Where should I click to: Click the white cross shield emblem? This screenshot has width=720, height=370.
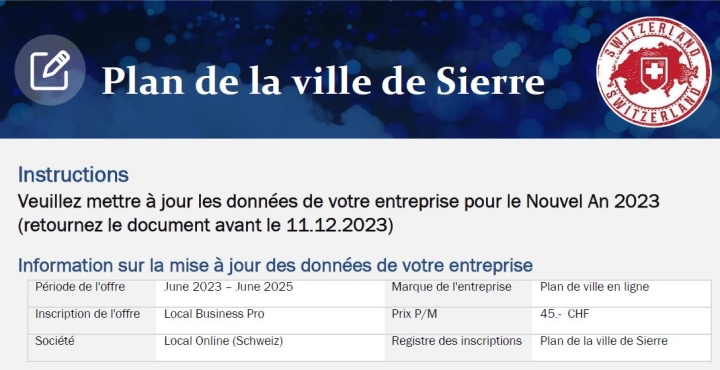654,71
